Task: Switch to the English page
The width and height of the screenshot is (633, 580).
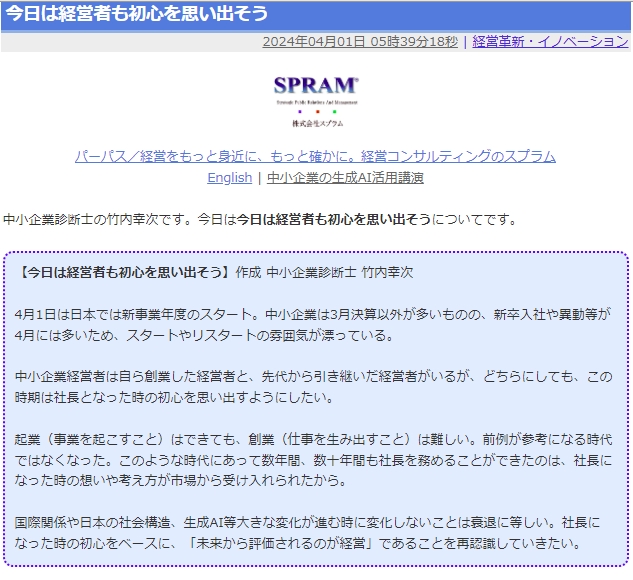Action: click(x=229, y=178)
